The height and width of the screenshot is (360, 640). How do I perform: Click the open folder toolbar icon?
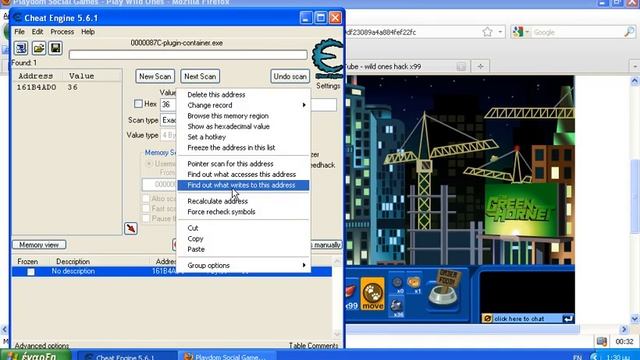pos(39,48)
